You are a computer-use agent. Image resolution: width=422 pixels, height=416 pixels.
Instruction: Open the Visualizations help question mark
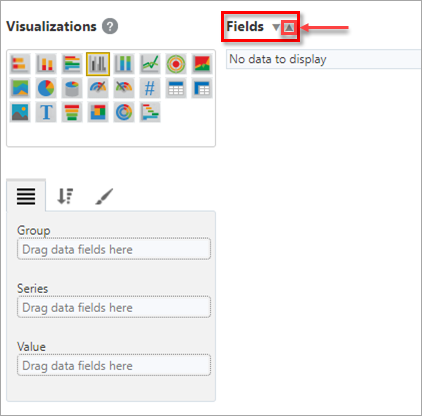click(110, 26)
